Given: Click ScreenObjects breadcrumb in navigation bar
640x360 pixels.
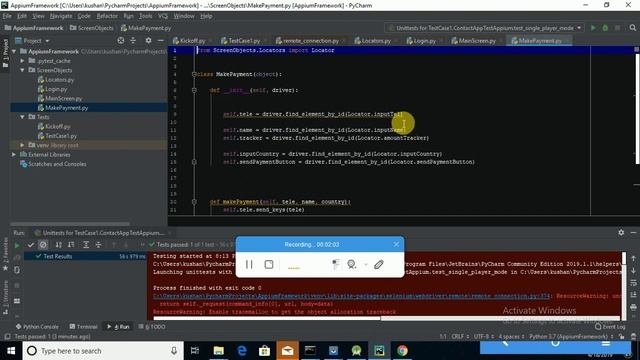Looking at the screenshot, I should click(91, 28).
